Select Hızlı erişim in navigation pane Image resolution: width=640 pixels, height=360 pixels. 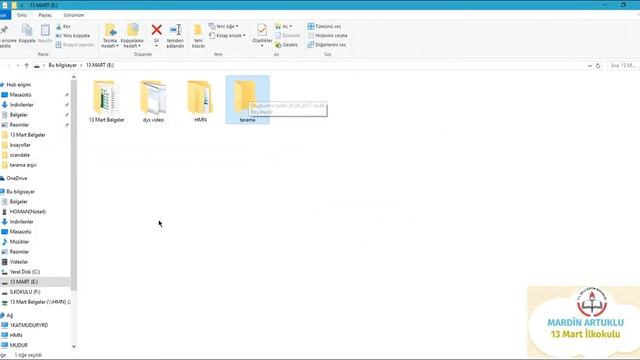pyautogui.click(x=19, y=85)
